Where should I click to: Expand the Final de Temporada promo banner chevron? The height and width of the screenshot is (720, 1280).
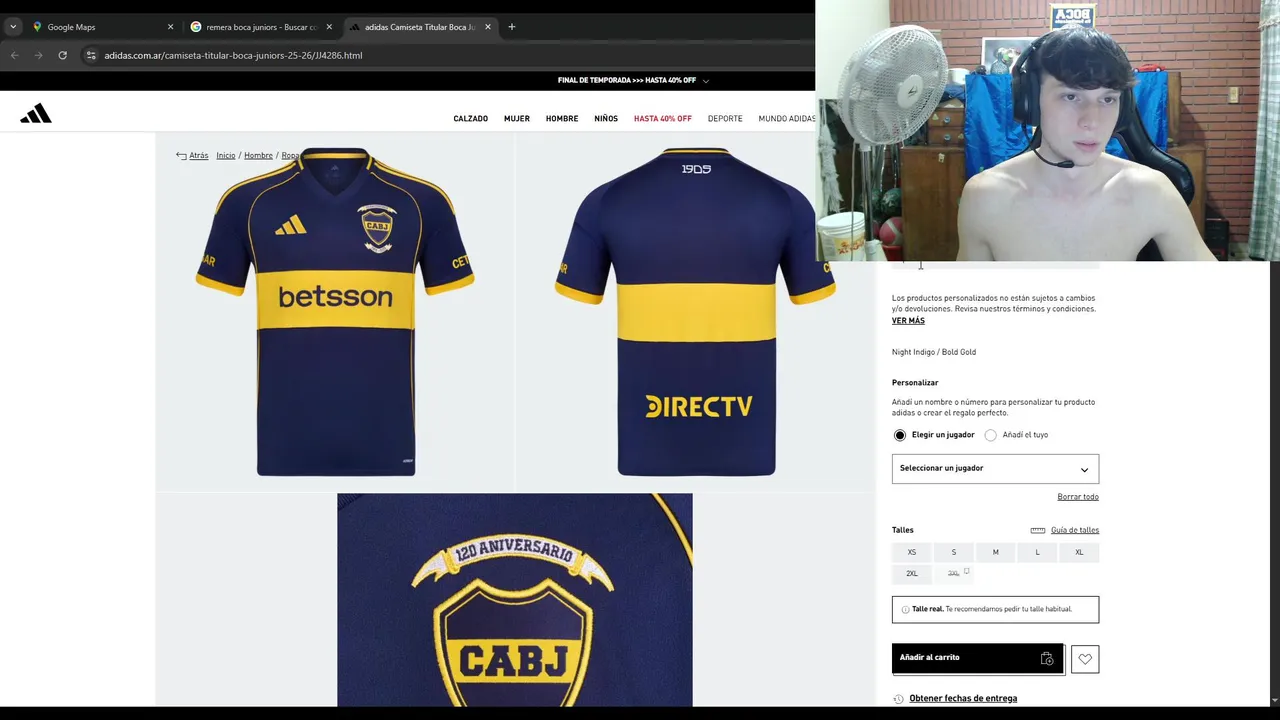pos(706,81)
